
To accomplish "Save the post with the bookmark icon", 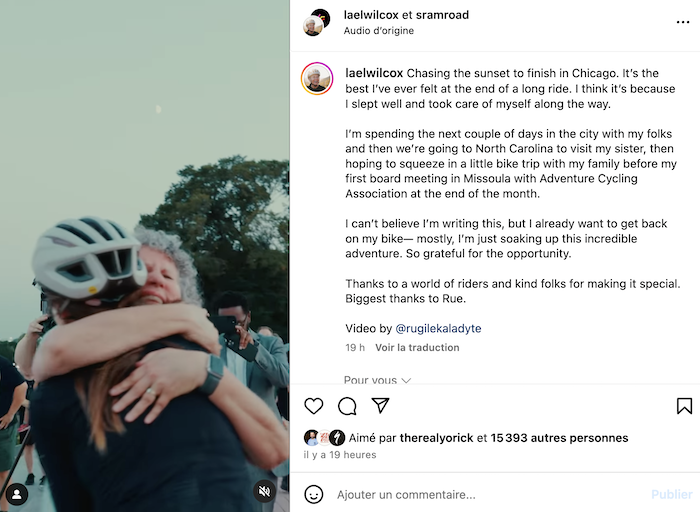I will 684,406.
